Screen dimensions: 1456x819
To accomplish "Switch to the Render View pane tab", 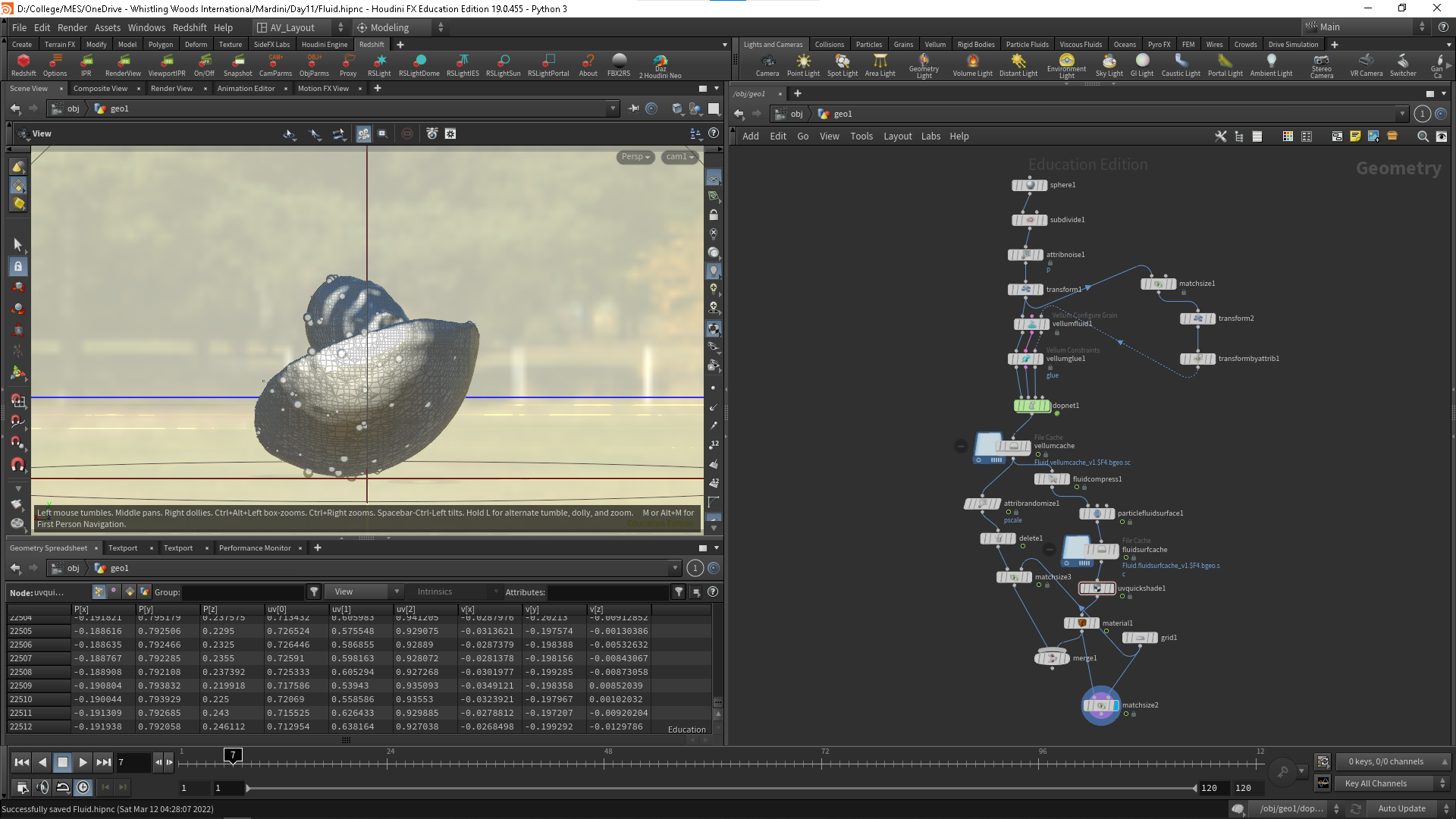I will coord(171,88).
